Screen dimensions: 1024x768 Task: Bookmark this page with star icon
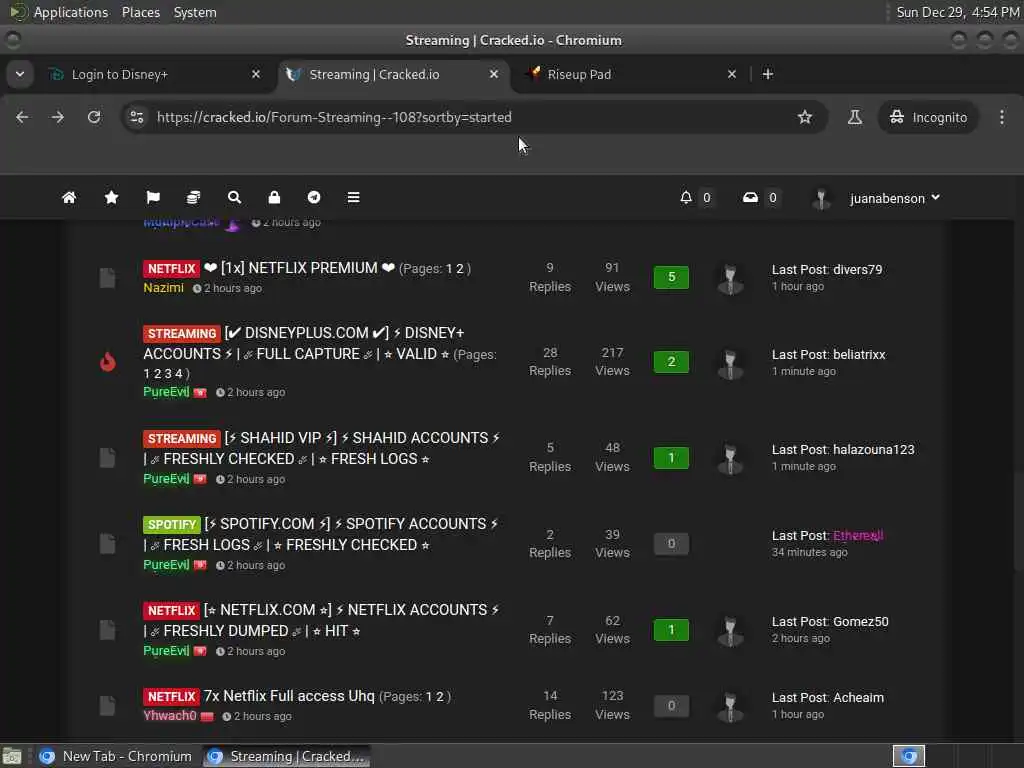coord(805,117)
